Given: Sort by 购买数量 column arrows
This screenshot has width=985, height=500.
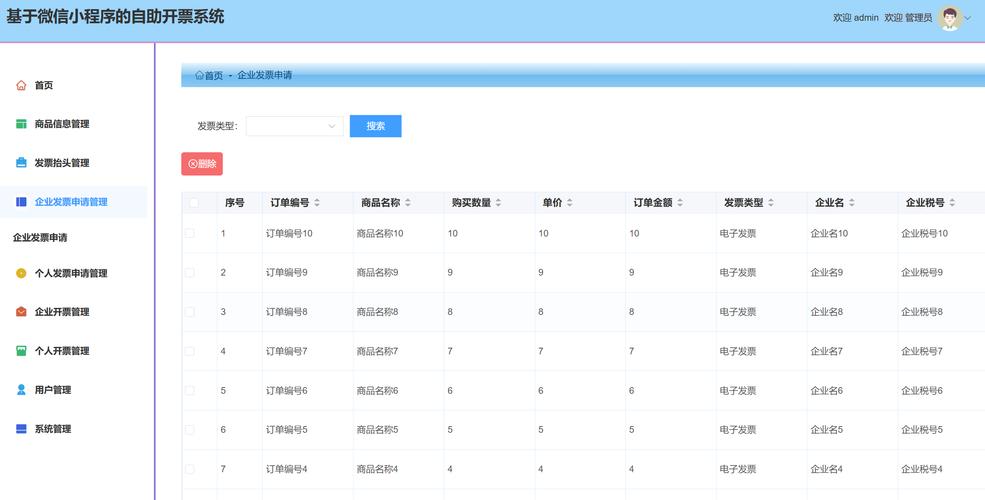Looking at the screenshot, I should click(x=498, y=202).
